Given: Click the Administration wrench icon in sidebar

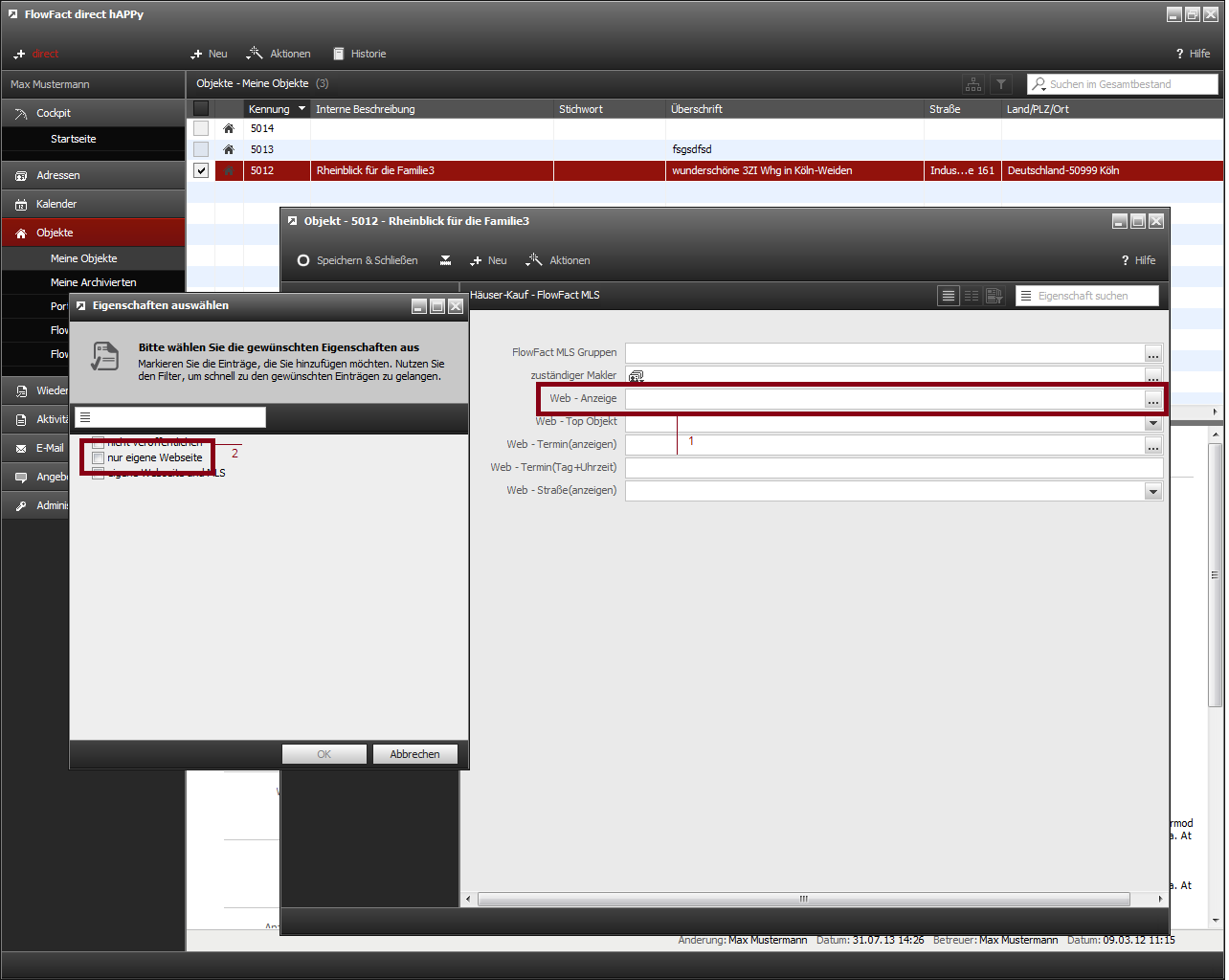Looking at the screenshot, I should point(21,506).
